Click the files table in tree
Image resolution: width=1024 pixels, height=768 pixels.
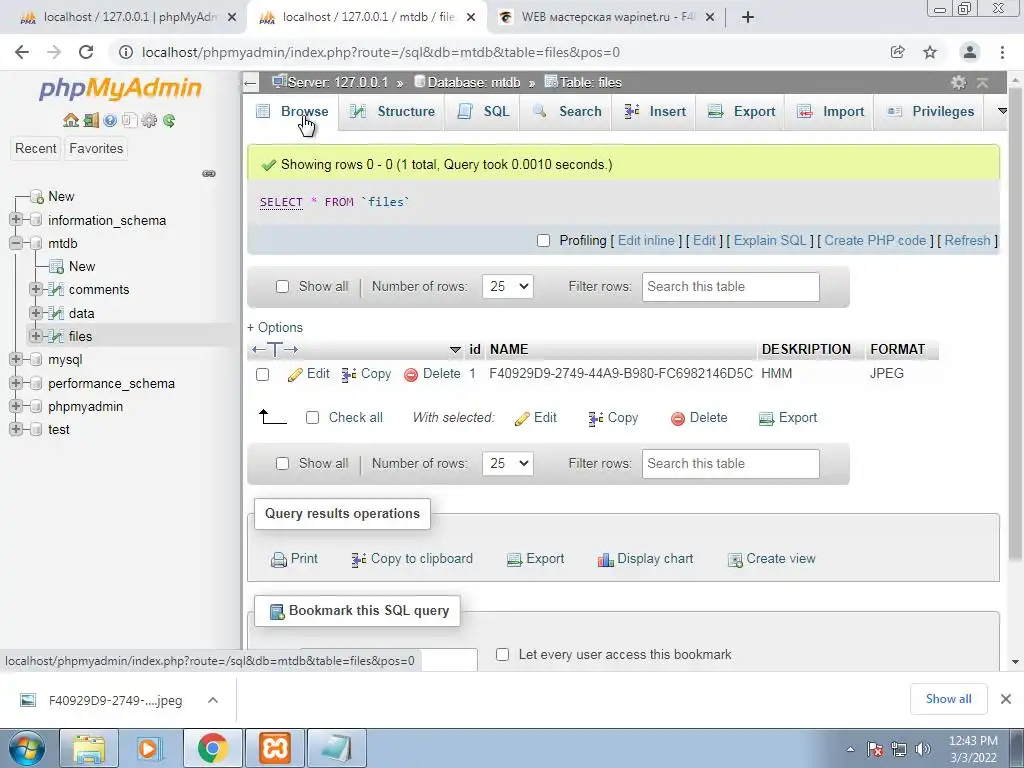click(x=80, y=336)
